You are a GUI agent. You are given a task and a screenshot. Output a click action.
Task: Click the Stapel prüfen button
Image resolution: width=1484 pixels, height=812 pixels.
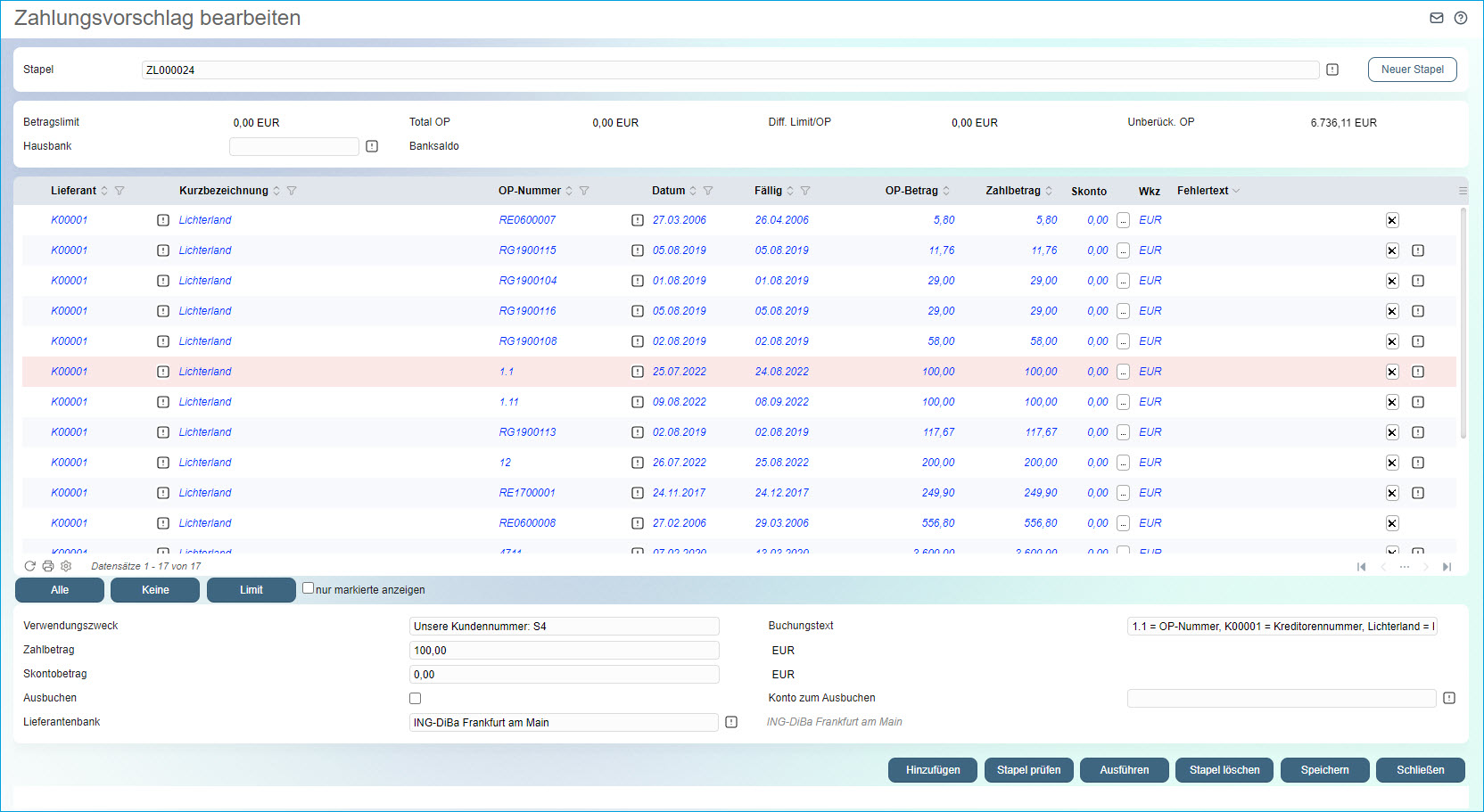(x=1028, y=770)
